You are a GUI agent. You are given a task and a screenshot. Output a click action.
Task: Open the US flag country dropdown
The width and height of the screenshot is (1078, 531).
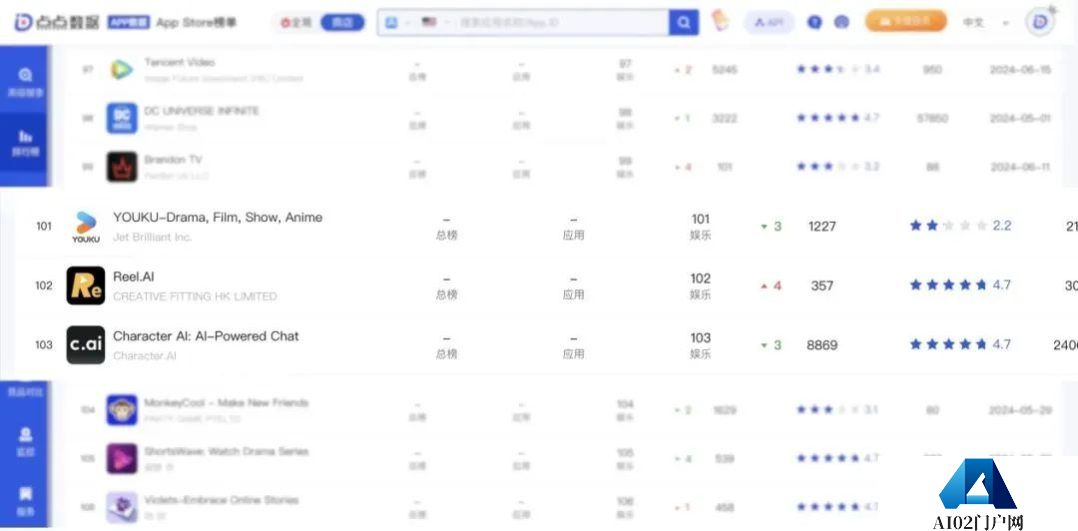(x=436, y=23)
